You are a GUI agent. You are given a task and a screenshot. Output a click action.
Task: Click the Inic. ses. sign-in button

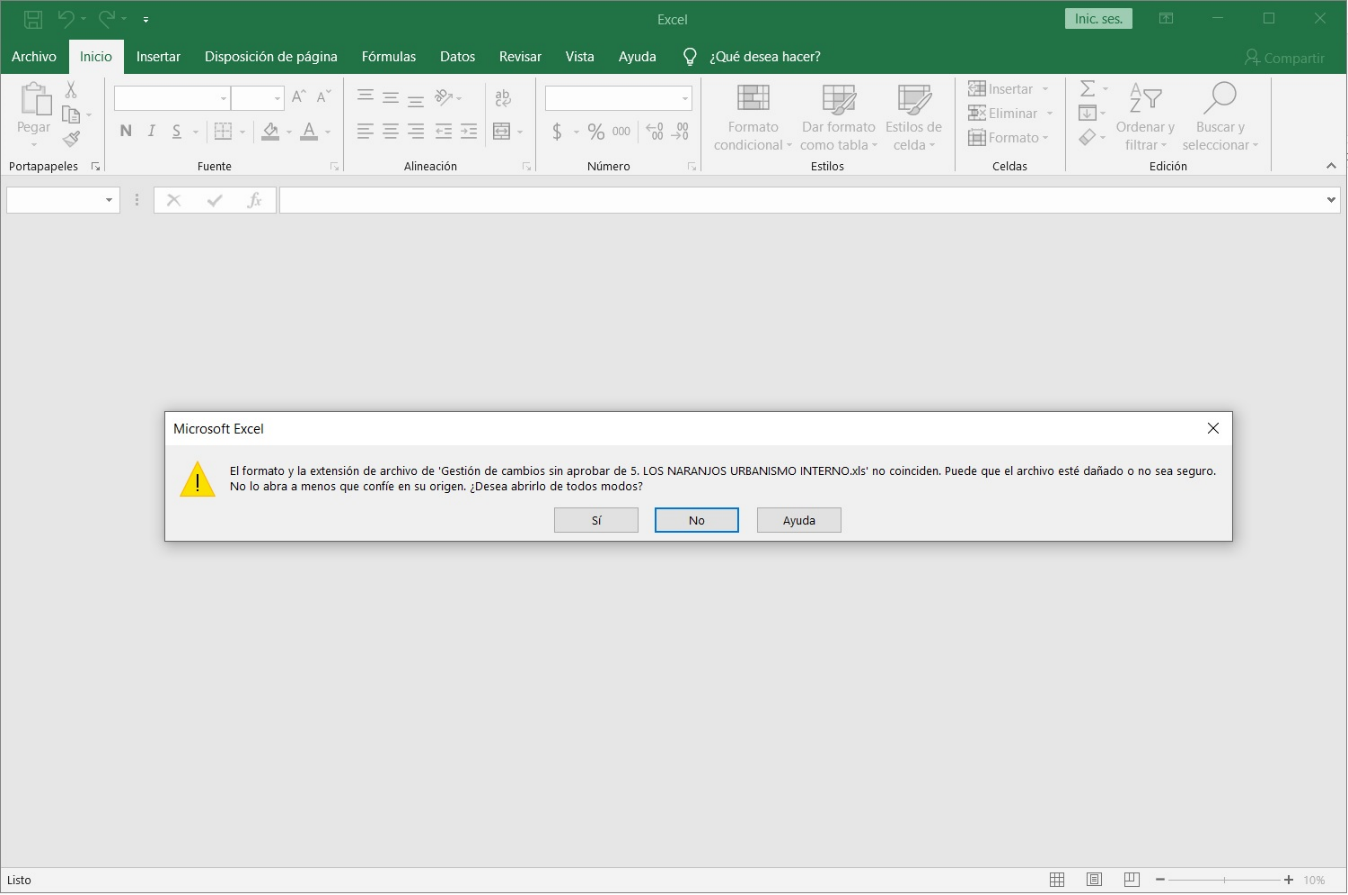coord(1098,19)
